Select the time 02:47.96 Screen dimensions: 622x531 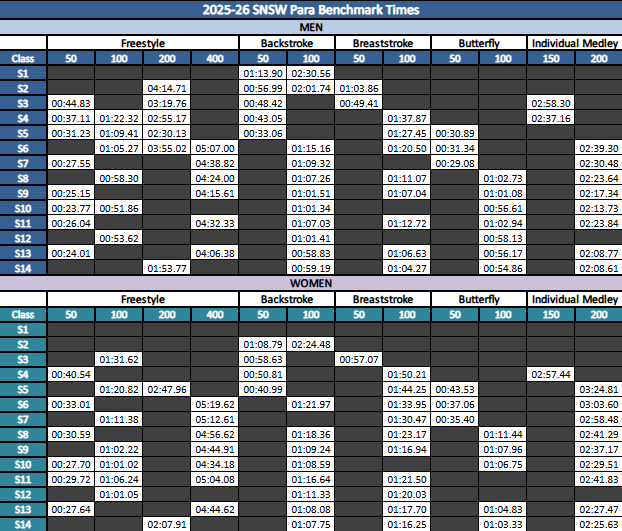[167, 389]
